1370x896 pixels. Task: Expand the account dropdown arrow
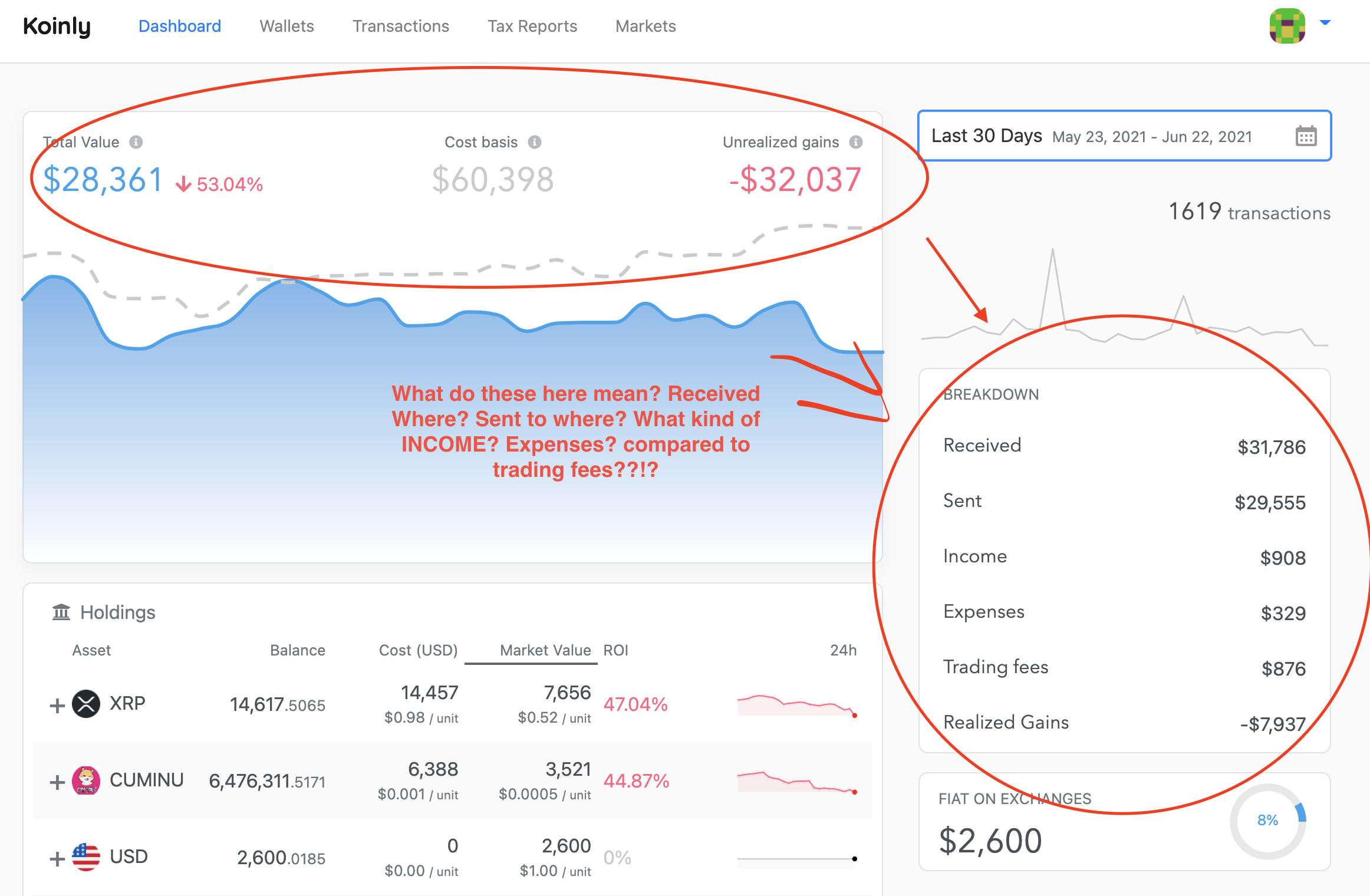pos(1325,22)
